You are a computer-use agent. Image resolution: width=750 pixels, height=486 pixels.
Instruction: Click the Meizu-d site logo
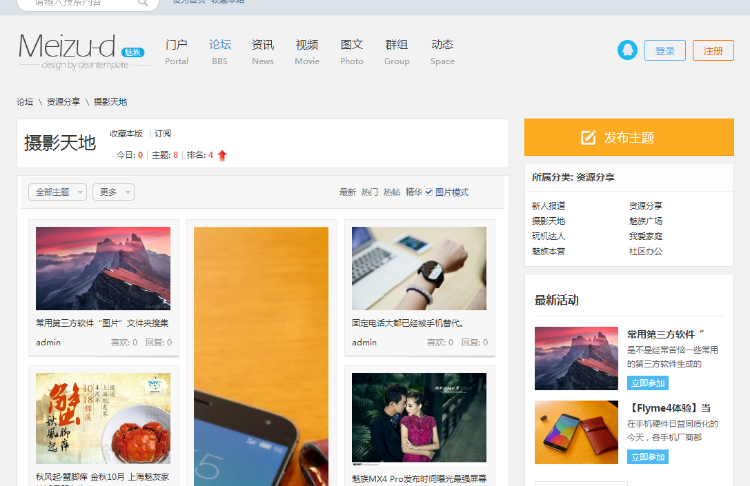tap(84, 51)
